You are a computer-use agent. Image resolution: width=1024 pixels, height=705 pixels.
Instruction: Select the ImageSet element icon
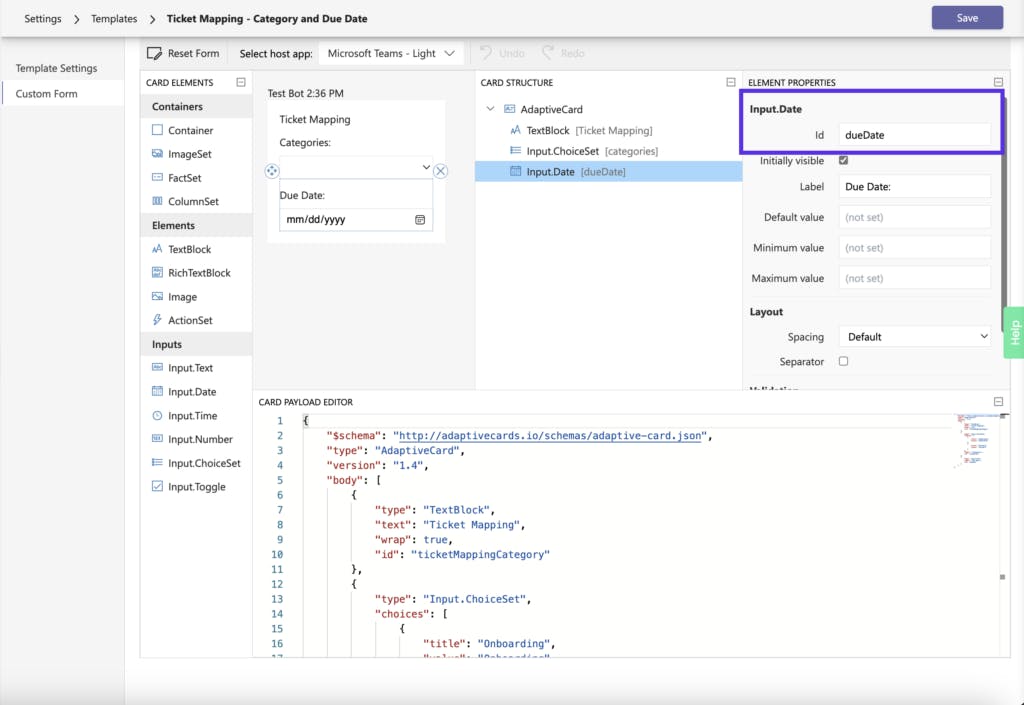(x=158, y=154)
